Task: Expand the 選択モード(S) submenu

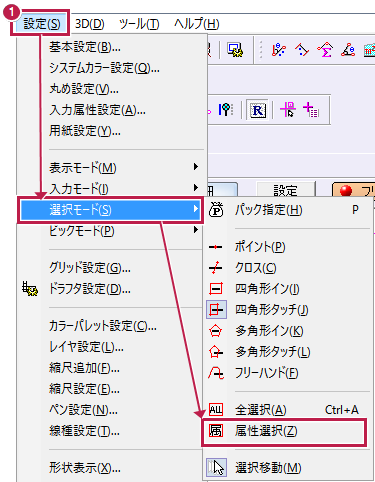Action: point(110,210)
